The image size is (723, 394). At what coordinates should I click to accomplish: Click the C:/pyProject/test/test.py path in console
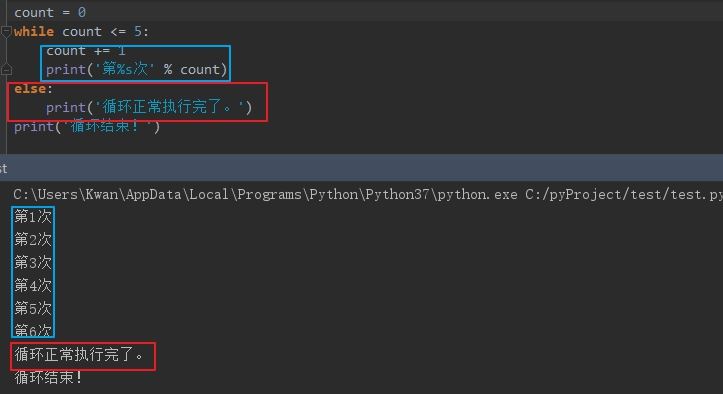(624, 195)
